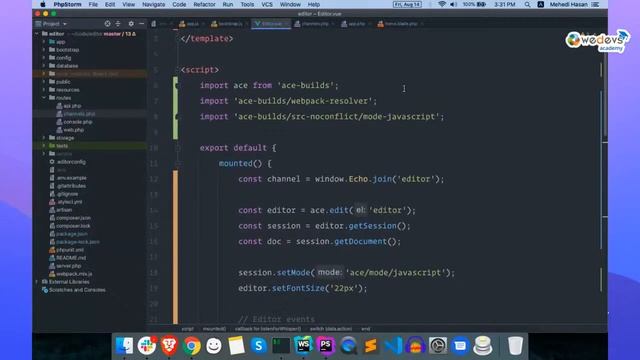Expand the resources folder
Image resolution: width=640 pixels, height=360 pixels.
44,90
